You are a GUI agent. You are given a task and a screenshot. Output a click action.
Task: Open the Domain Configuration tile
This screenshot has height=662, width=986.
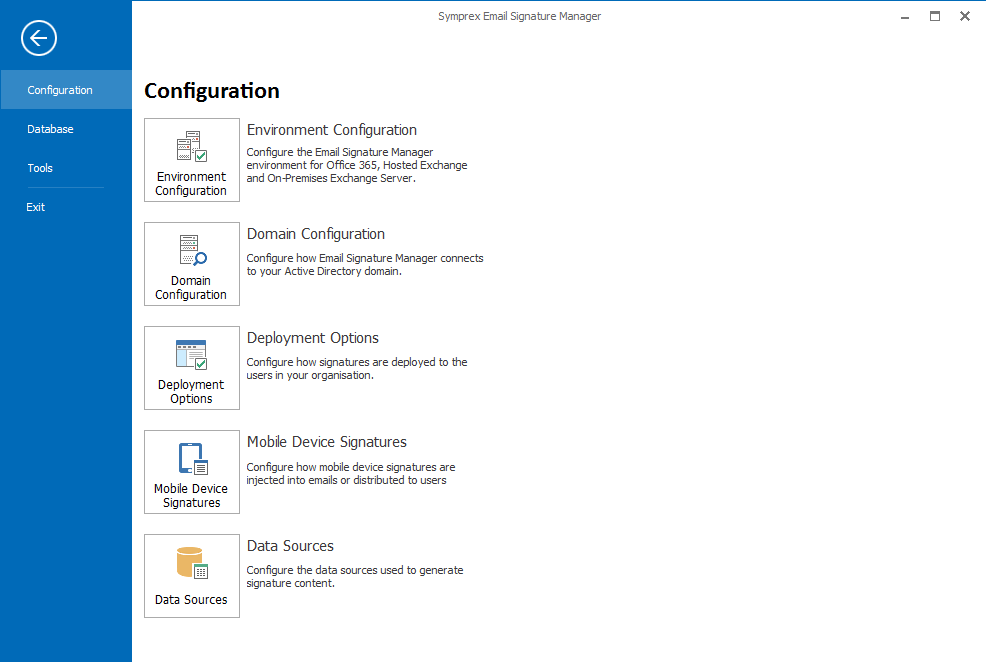192,264
